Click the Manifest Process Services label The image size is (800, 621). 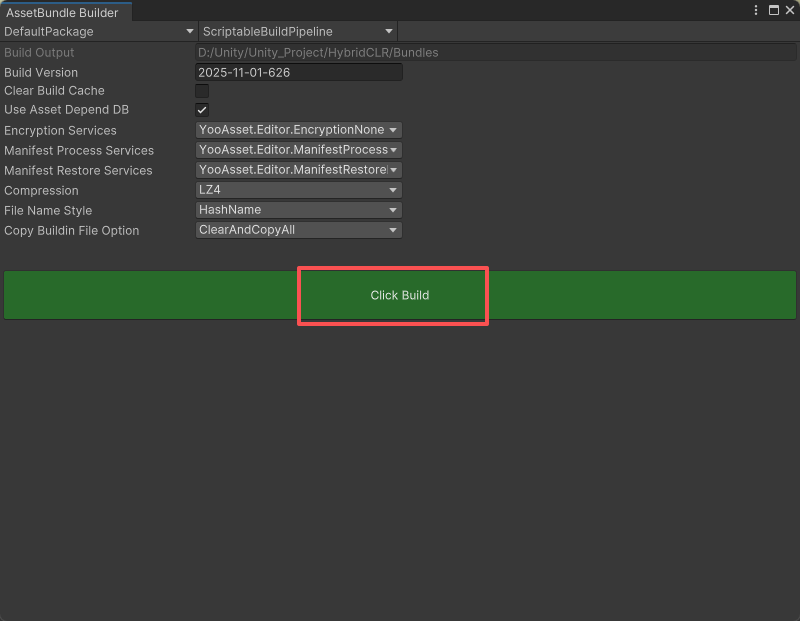point(79,151)
